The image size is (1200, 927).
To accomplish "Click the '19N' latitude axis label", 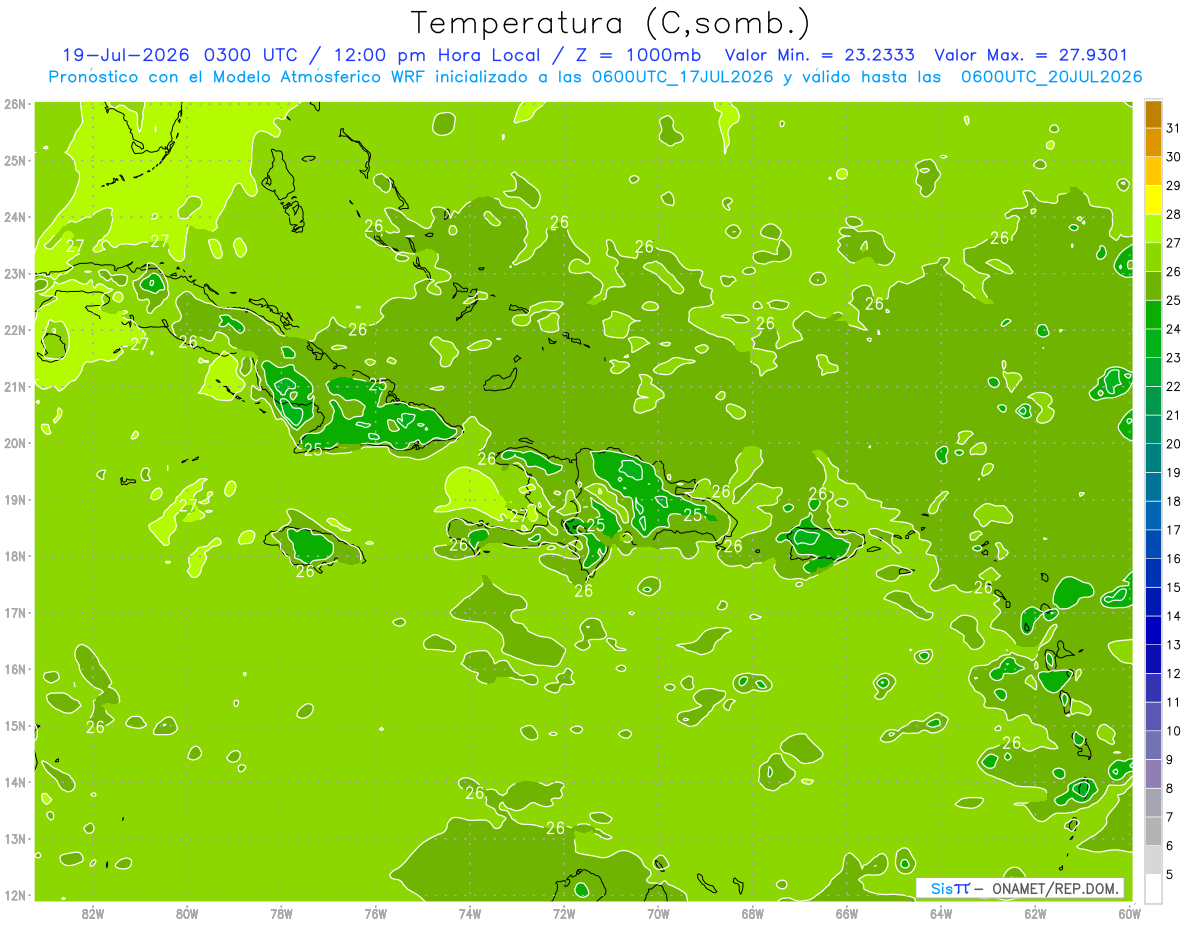I will 15,499.
